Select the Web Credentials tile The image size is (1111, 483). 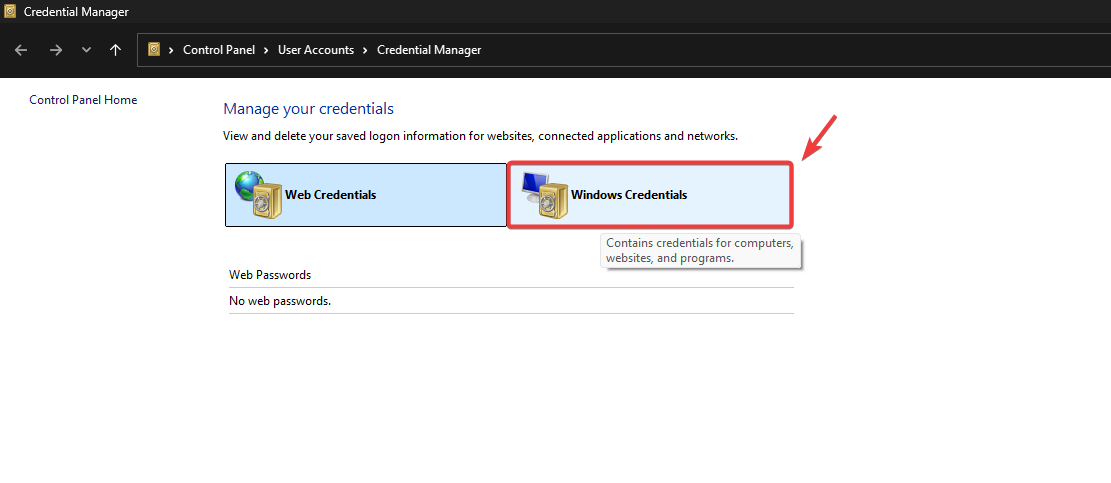click(x=366, y=195)
